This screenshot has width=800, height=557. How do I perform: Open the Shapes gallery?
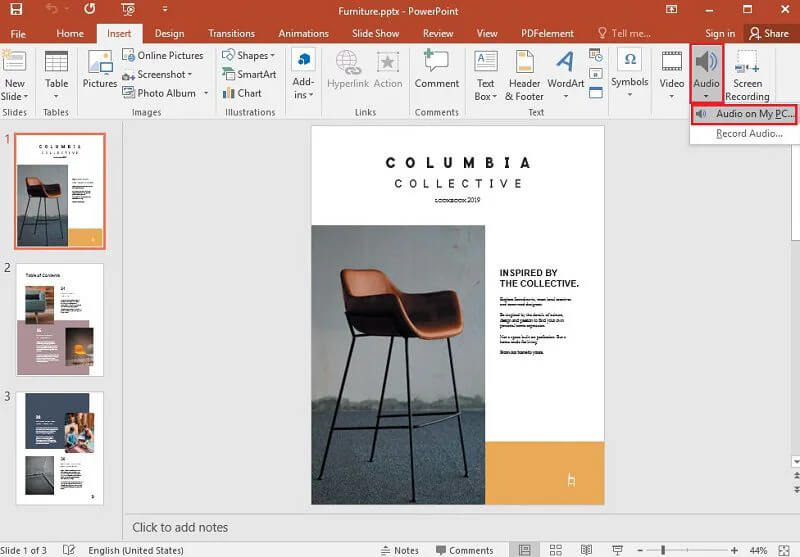click(x=248, y=55)
